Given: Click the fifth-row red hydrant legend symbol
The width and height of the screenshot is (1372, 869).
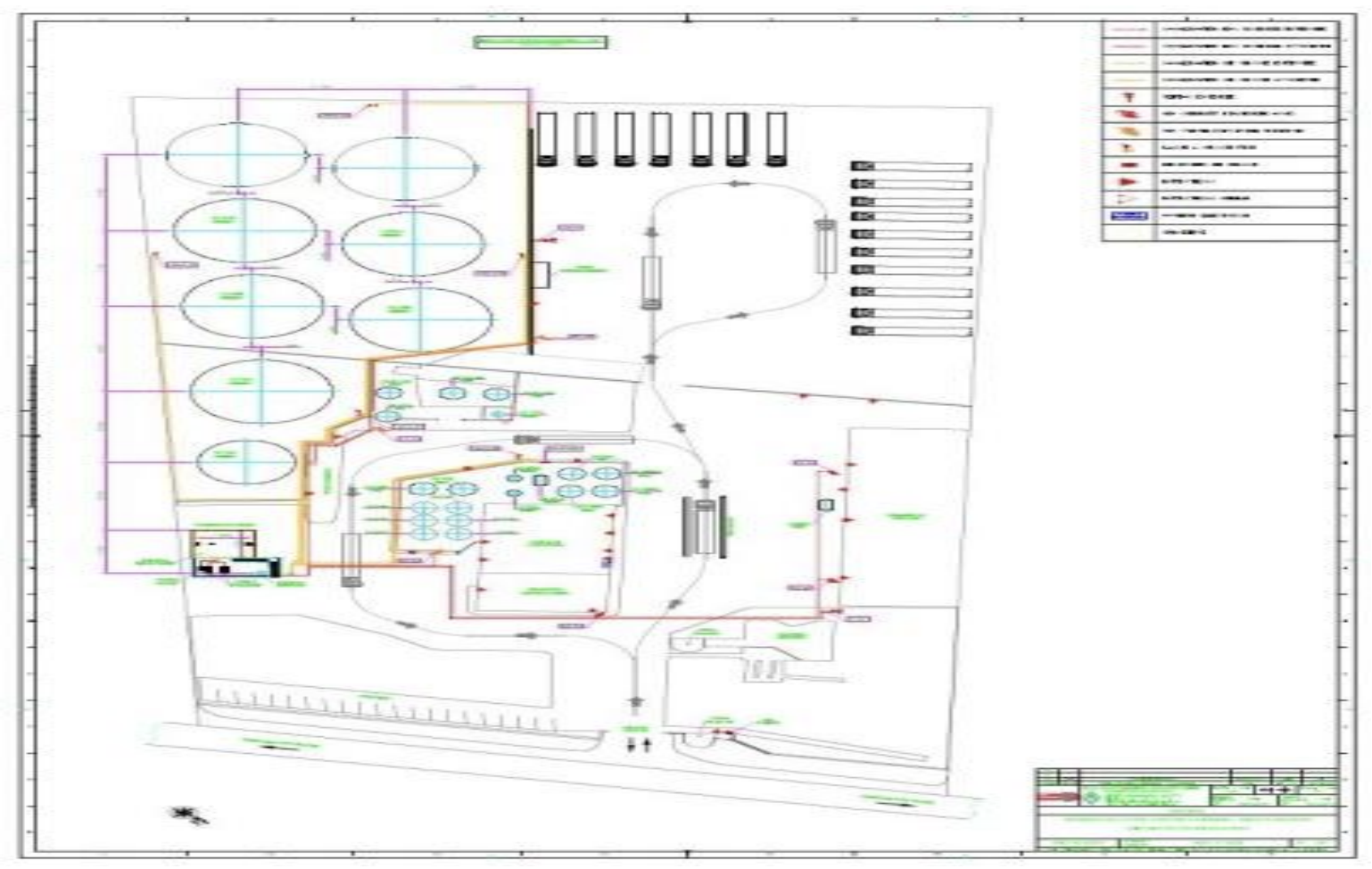Looking at the screenshot, I should click(x=1129, y=96).
